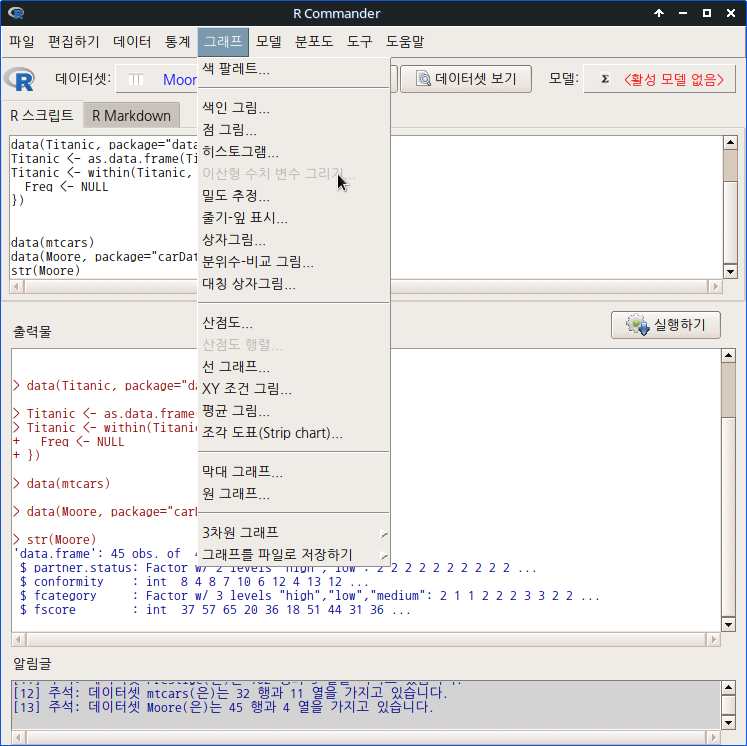The width and height of the screenshot is (747, 746).
Task: Click messages pane scroll up arrow
Action: 728,687
